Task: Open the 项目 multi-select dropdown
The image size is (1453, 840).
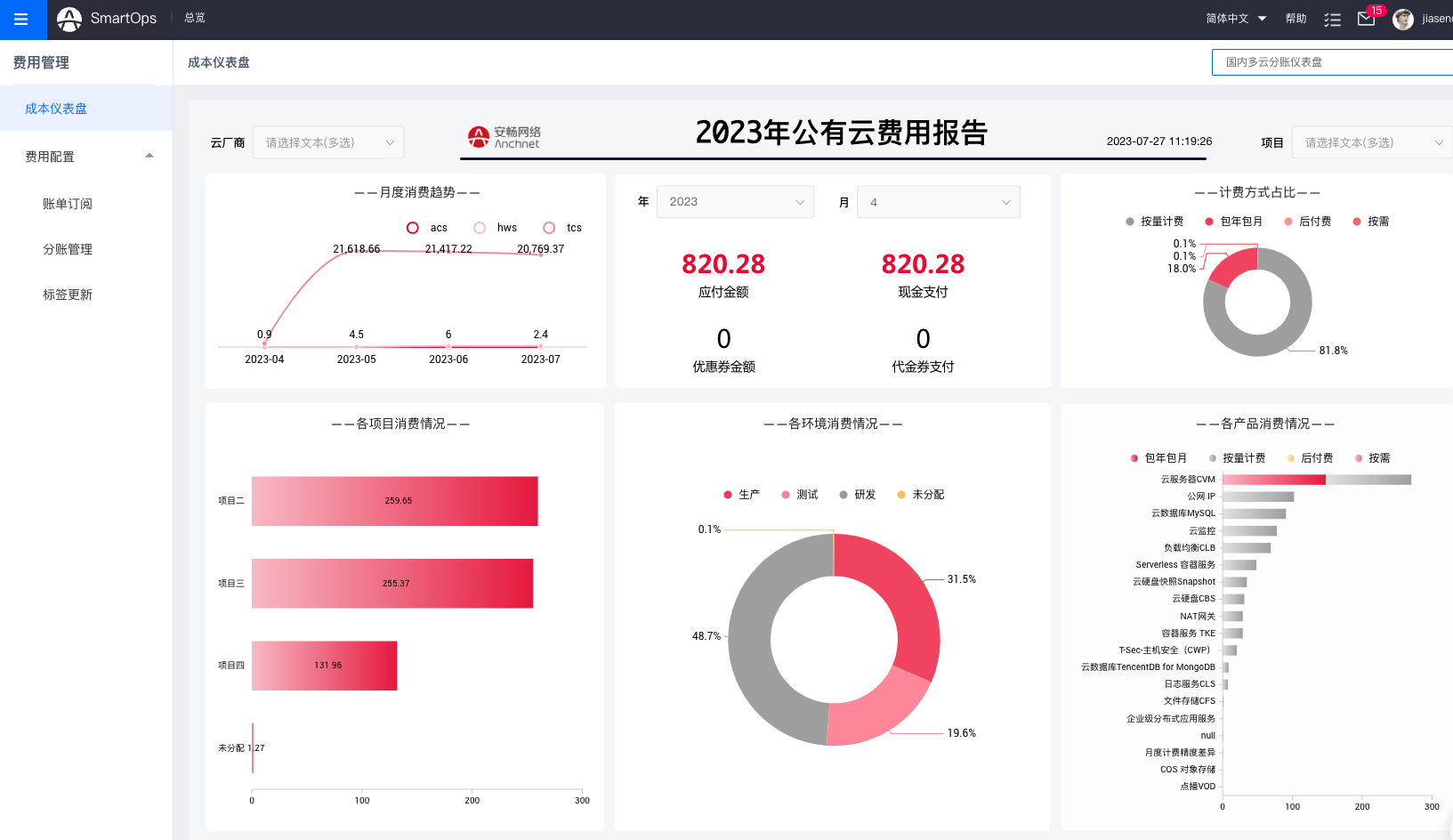Action: [x=1371, y=142]
